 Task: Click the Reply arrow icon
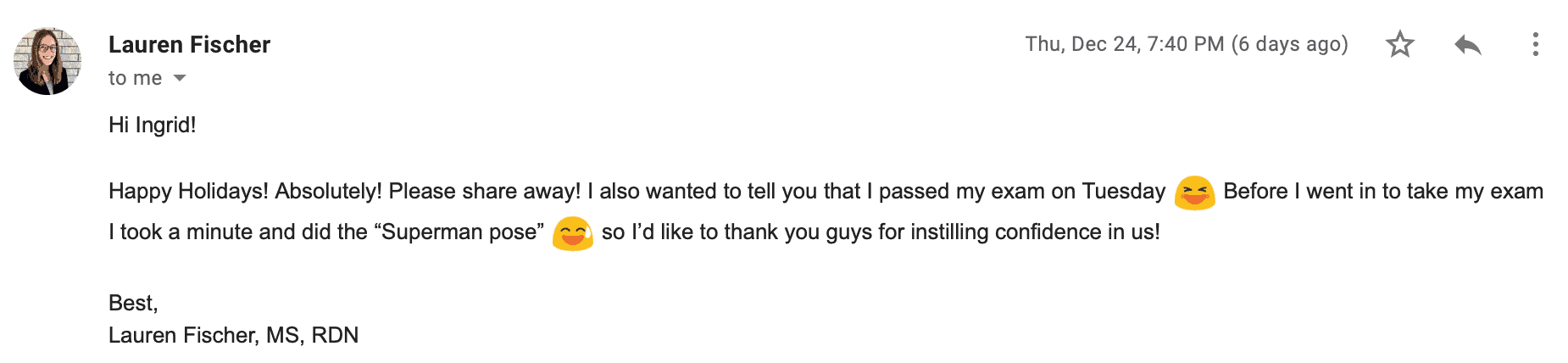tap(1467, 44)
